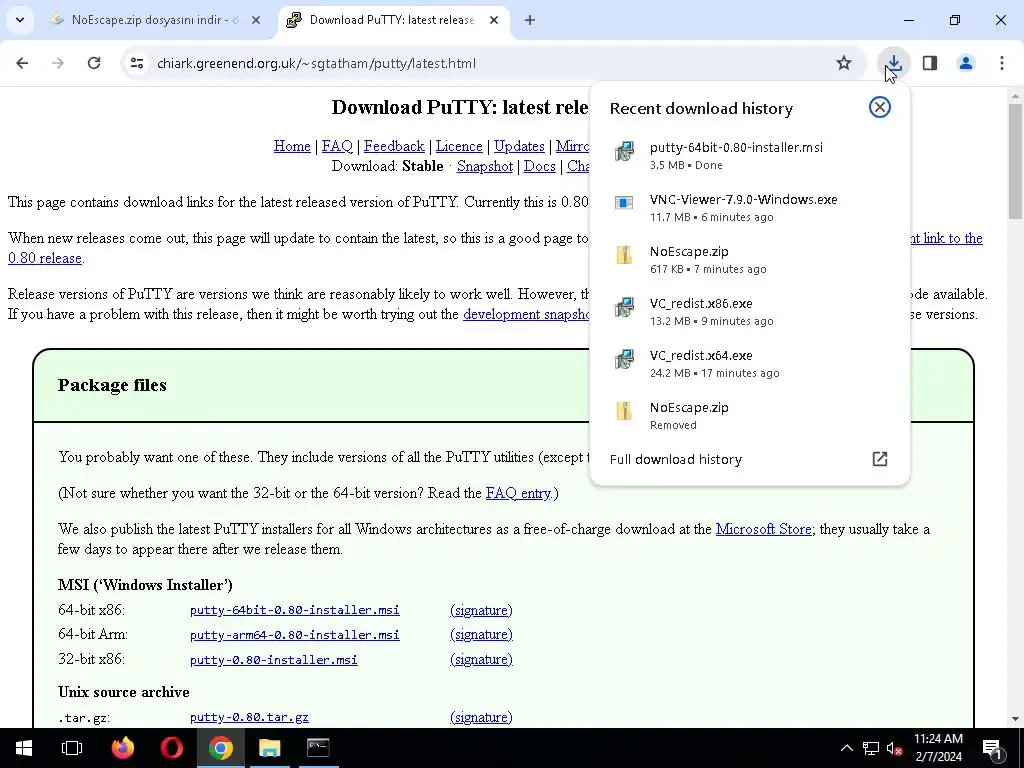Click the scrollbar down arrow
The height and width of the screenshot is (768, 1024).
tap(1015, 719)
